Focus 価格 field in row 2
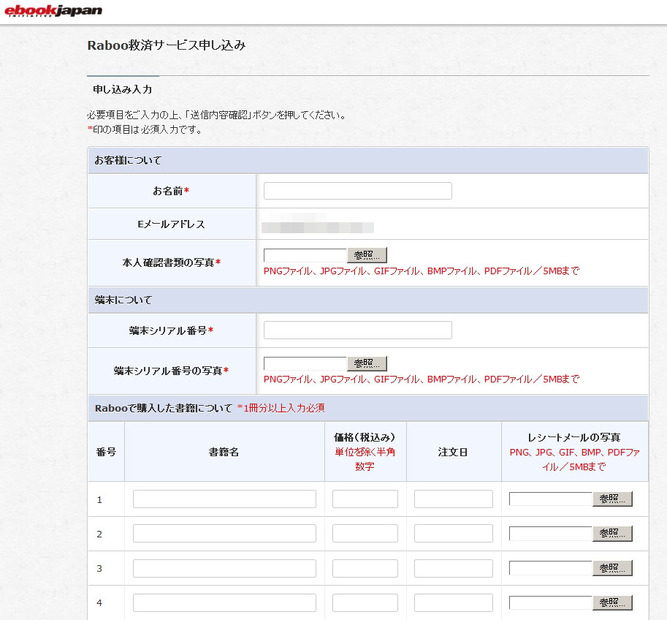 (365, 533)
